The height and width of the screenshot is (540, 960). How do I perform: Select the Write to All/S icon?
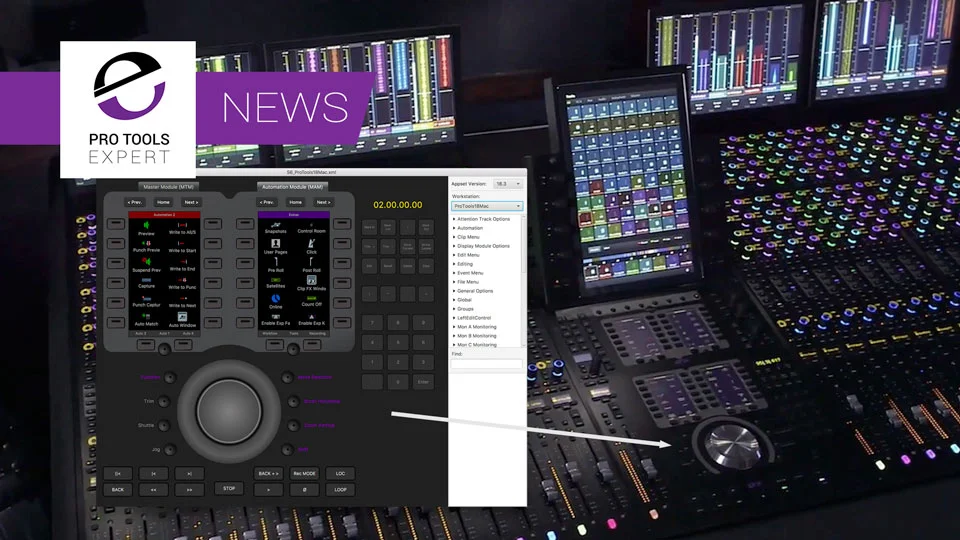pyautogui.click(x=182, y=225)
